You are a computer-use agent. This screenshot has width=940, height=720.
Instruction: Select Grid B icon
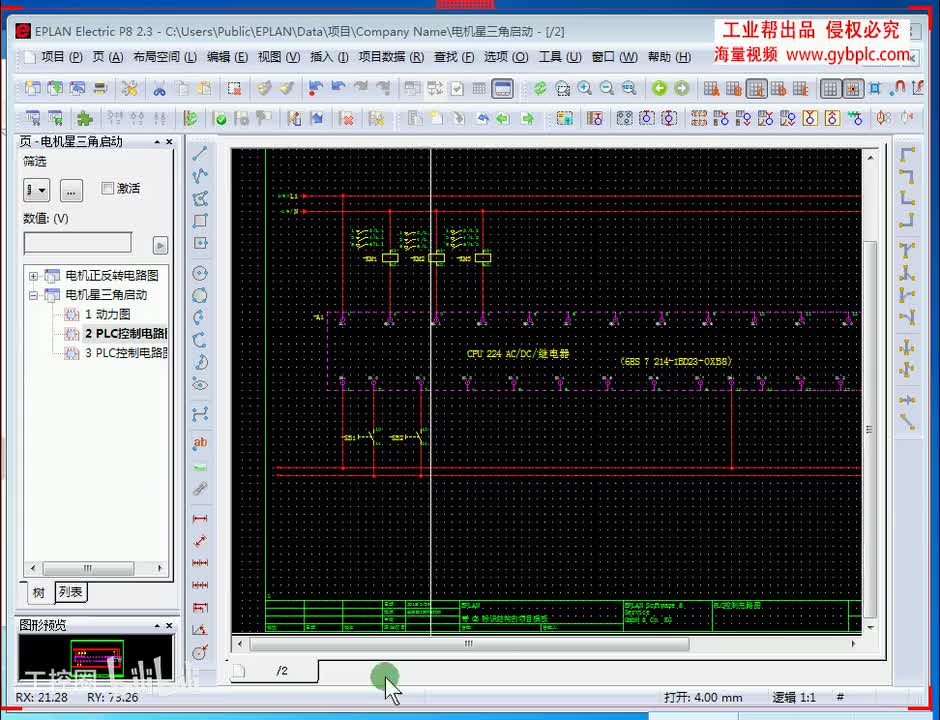tap(734, 89)
